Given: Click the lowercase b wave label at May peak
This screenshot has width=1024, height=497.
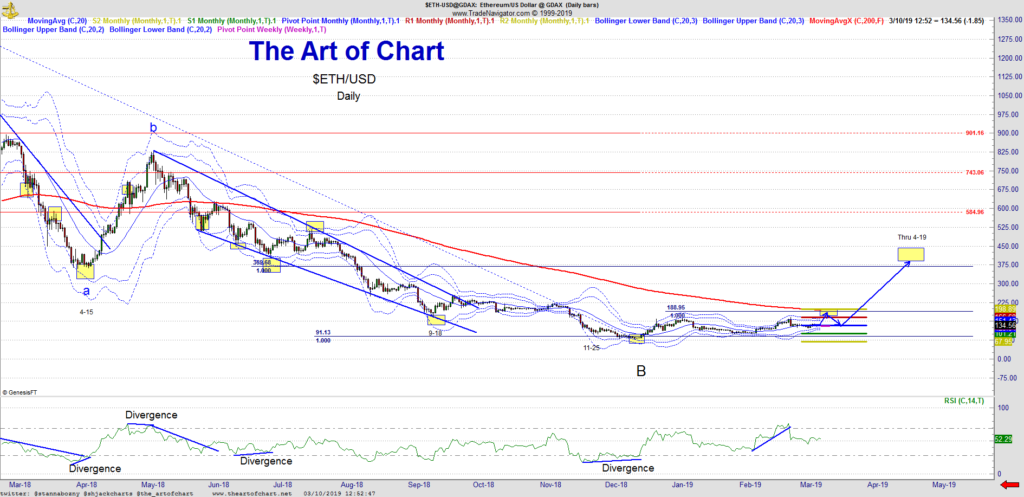Looking at the screenshot, I should pyautogui.click(x=153, y=128).
